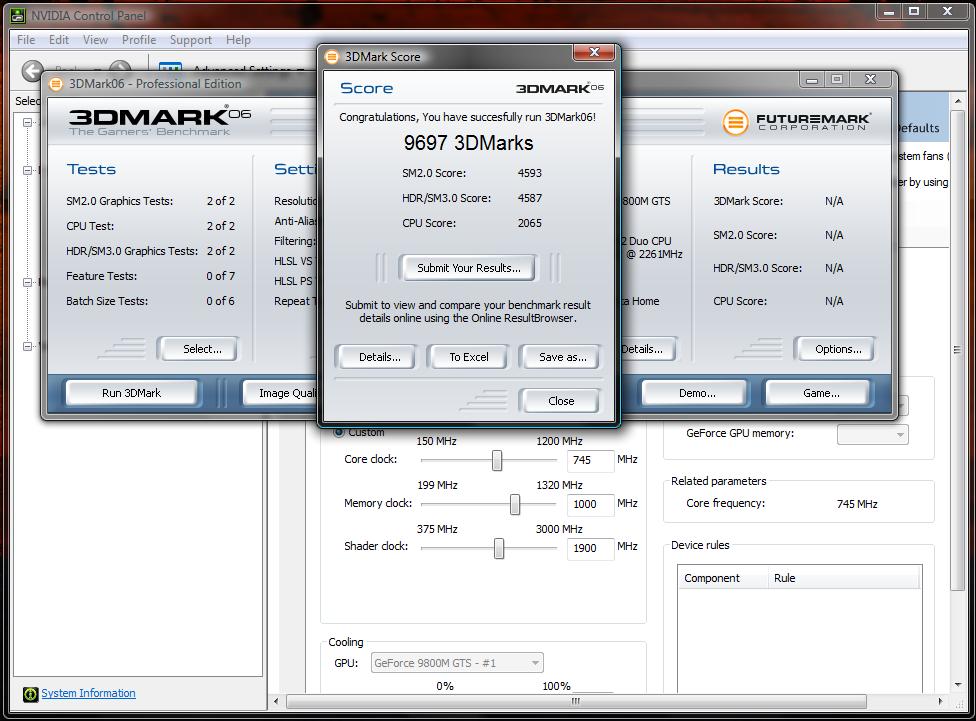
Task: Click the Submit Your Results button
Action: pos(468,268)
